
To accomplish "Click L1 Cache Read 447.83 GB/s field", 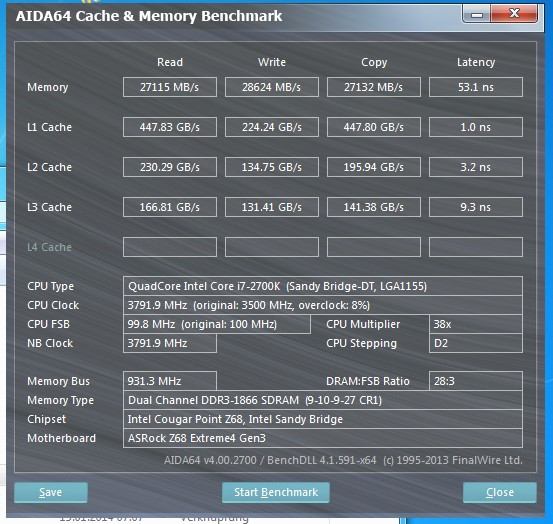I will click(x=170, y=127).
